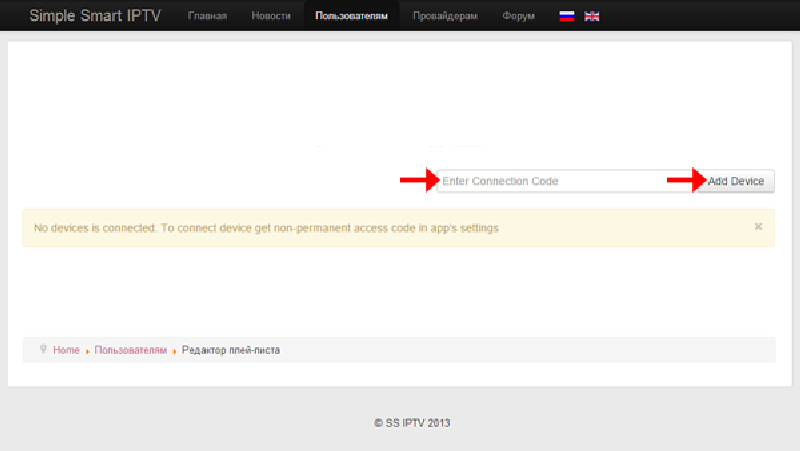
Task: Switch site language to Russian flag
Action: pyautogui.click(x=566, y=16)
